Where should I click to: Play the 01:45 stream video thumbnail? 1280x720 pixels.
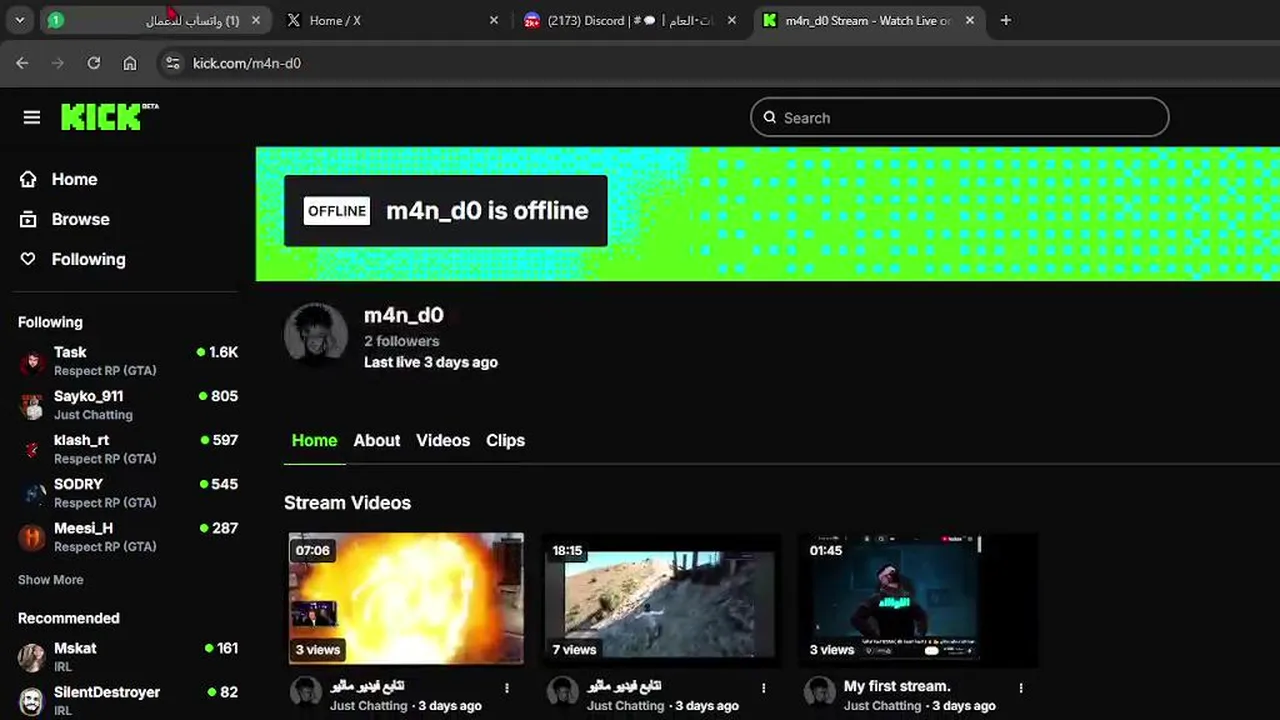[918, 598]
